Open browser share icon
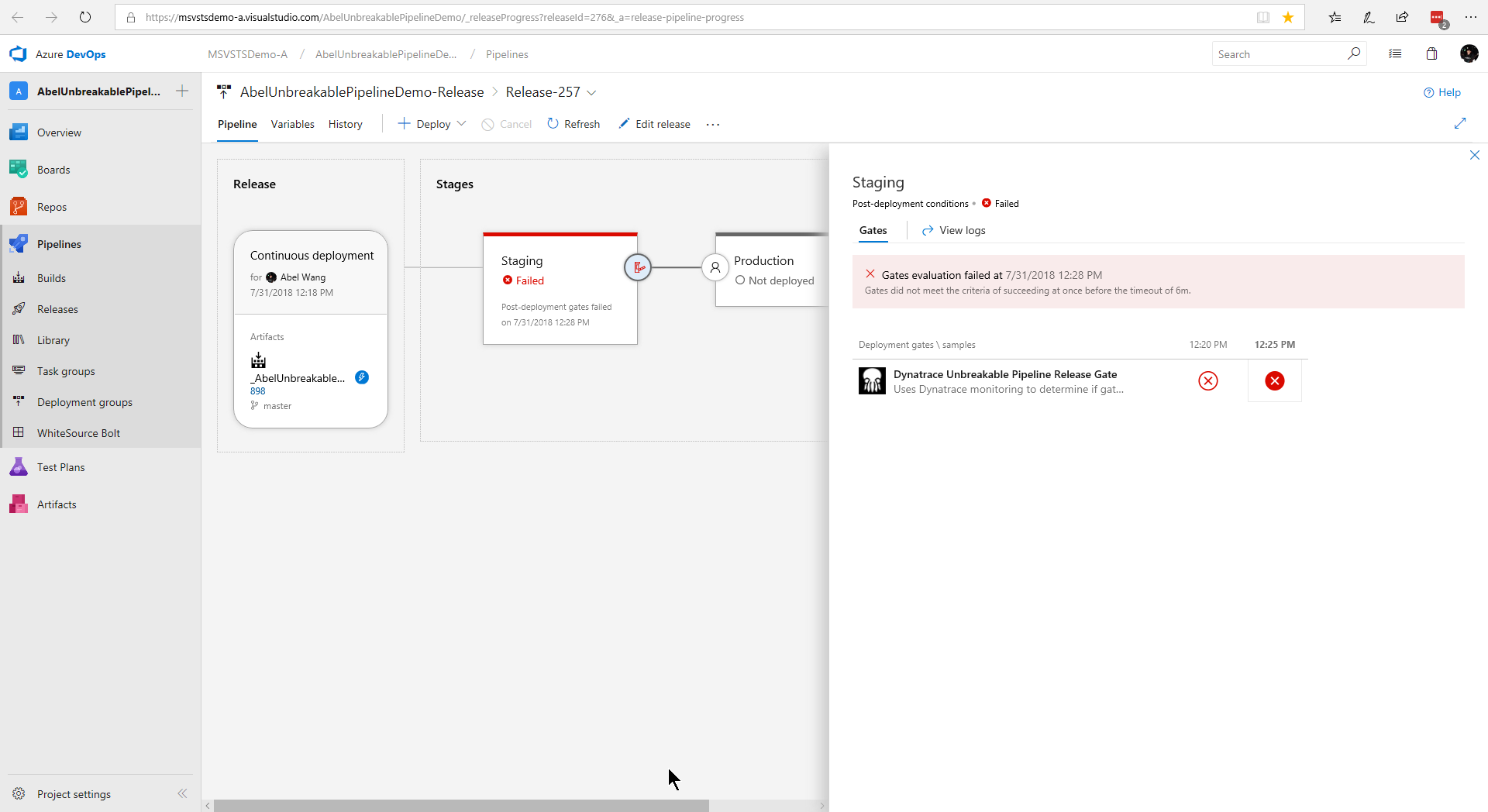The height and width of the screenshot is (812, 1488). point(1403,17)
